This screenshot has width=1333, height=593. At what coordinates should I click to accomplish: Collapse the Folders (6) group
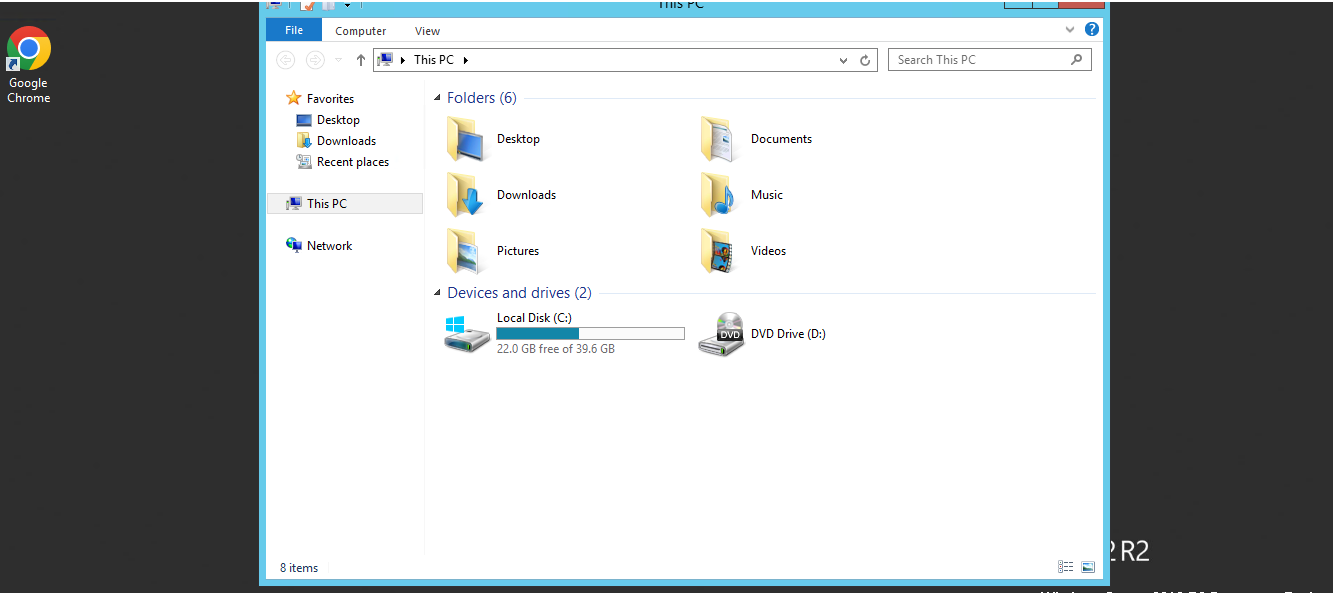[x=437, y=98]
